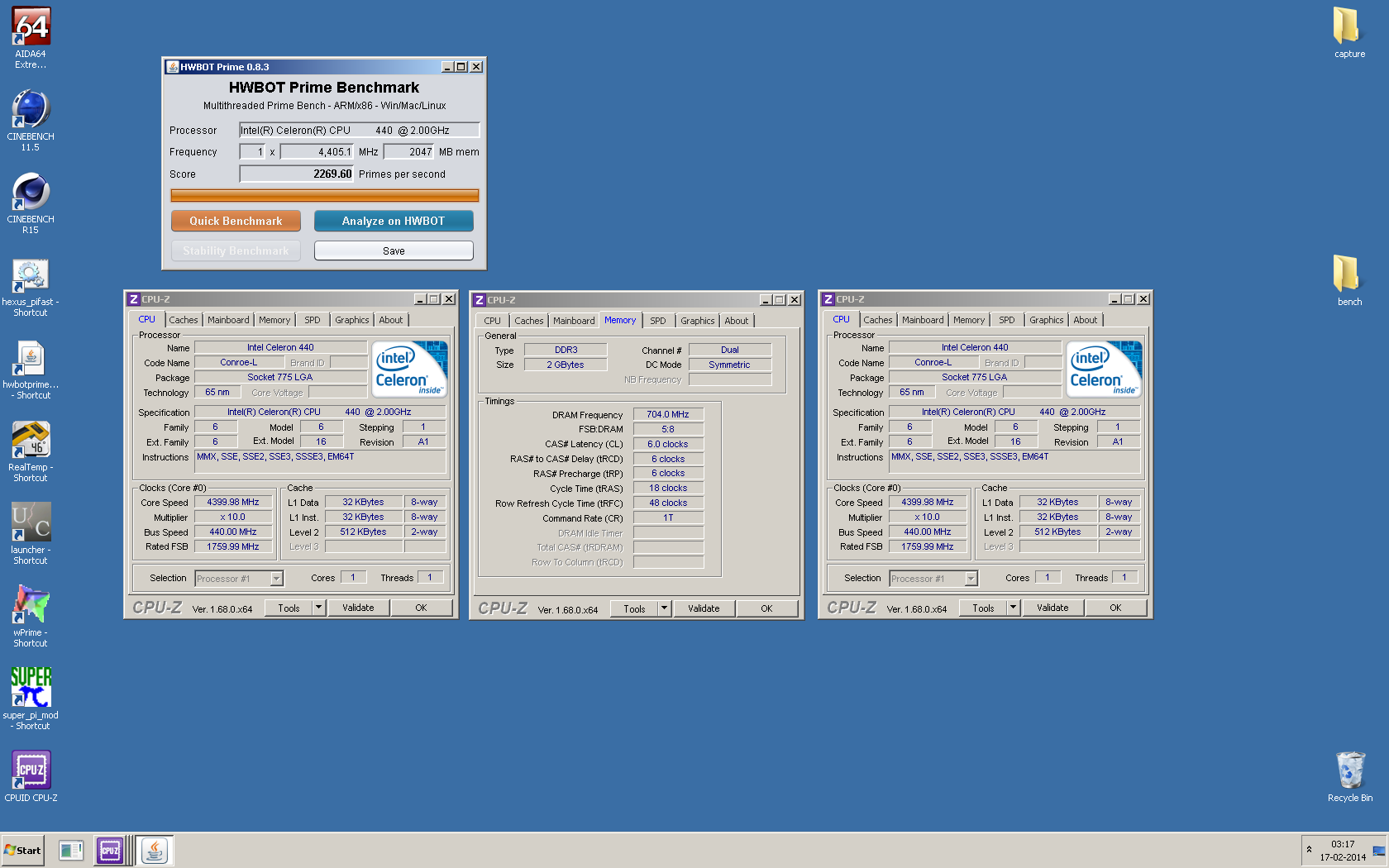
Task: Open About tab in right CPU-Z
Action: click(1086, 320)
